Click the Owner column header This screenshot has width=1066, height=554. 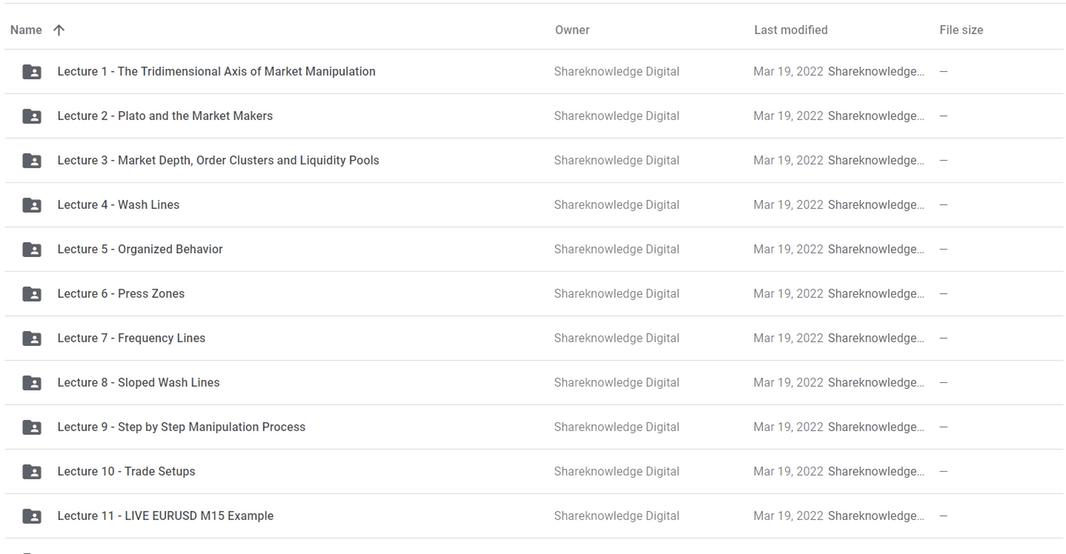pyautogui.click(x=572, y=30)
